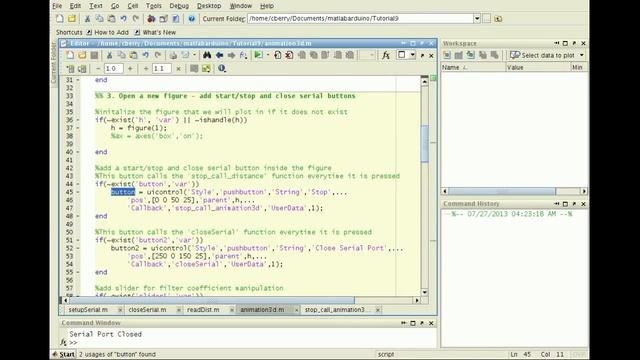Click Import data icon in Workspace toolbar
The height and width of the screenshot is (360, 640).
471,55
